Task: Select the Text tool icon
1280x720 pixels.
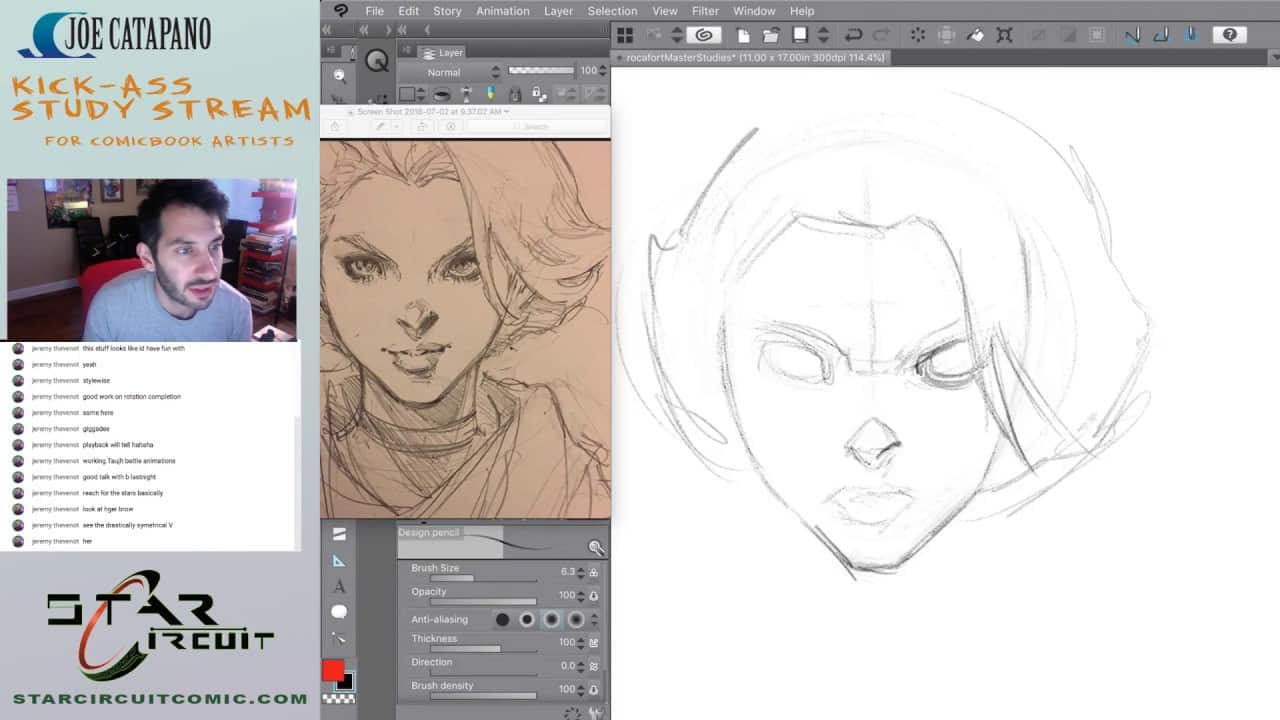Action: point(339,587)
